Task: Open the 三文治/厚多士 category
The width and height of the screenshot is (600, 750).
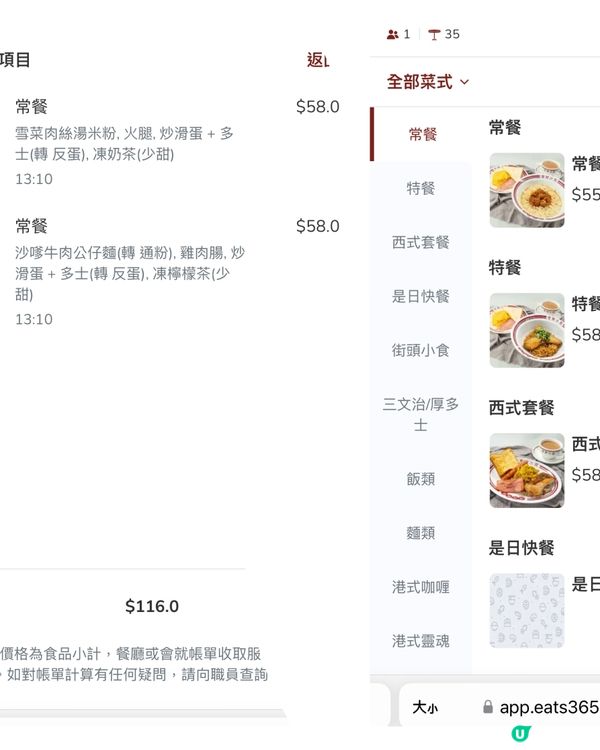Action: 421,414
